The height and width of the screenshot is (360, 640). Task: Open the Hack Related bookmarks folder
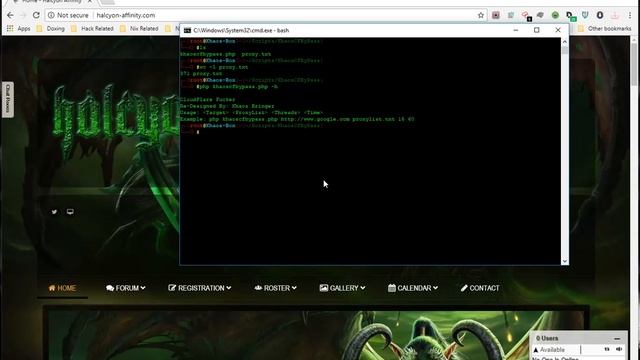tap(92, 29)
